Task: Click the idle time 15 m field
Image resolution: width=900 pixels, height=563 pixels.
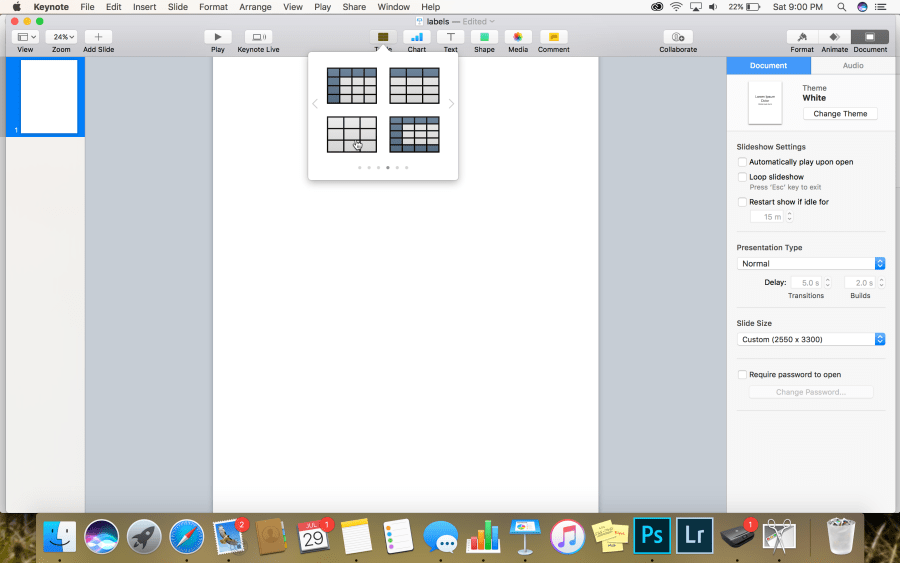Action: tap(767, 217)
